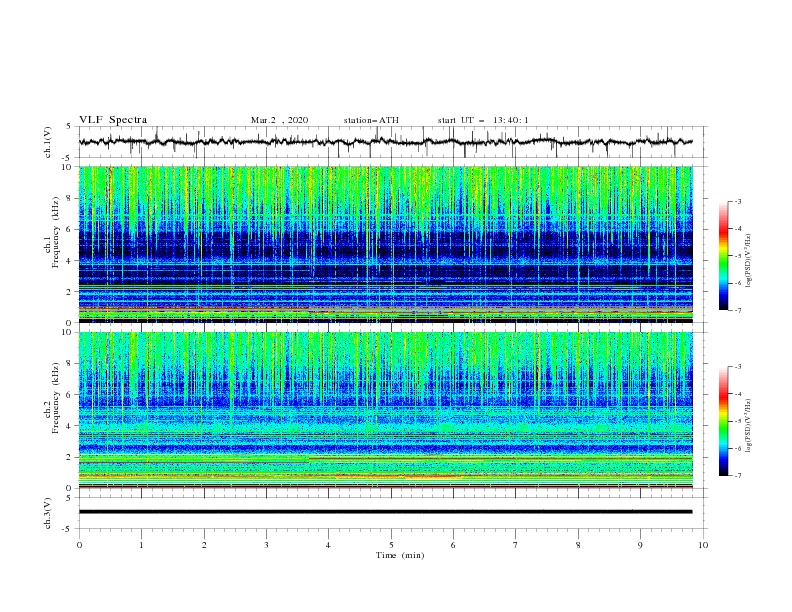The width and height of the screenshot is (792, 612).
Task: Select the ch.2 "Frequency (kHz)" axis label
Action: 56,398
